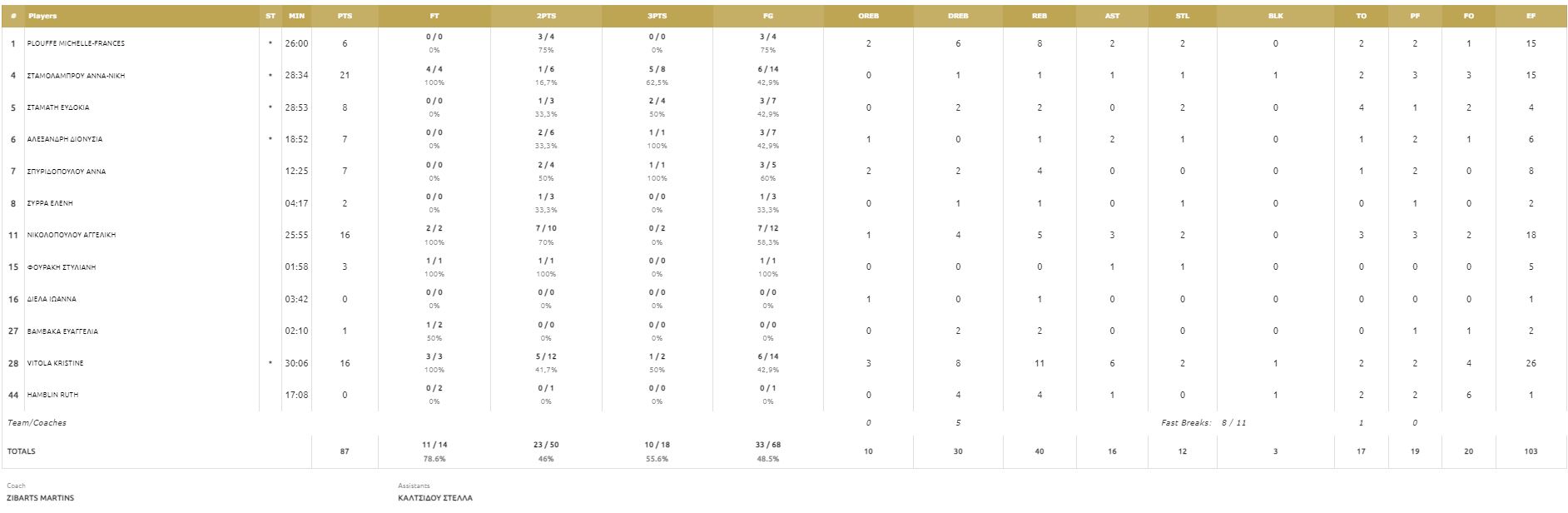Open player PLOUFFE MICHELLE-FRANCES
Viewport: 1568px width, 513px height.
click(76, 43)
